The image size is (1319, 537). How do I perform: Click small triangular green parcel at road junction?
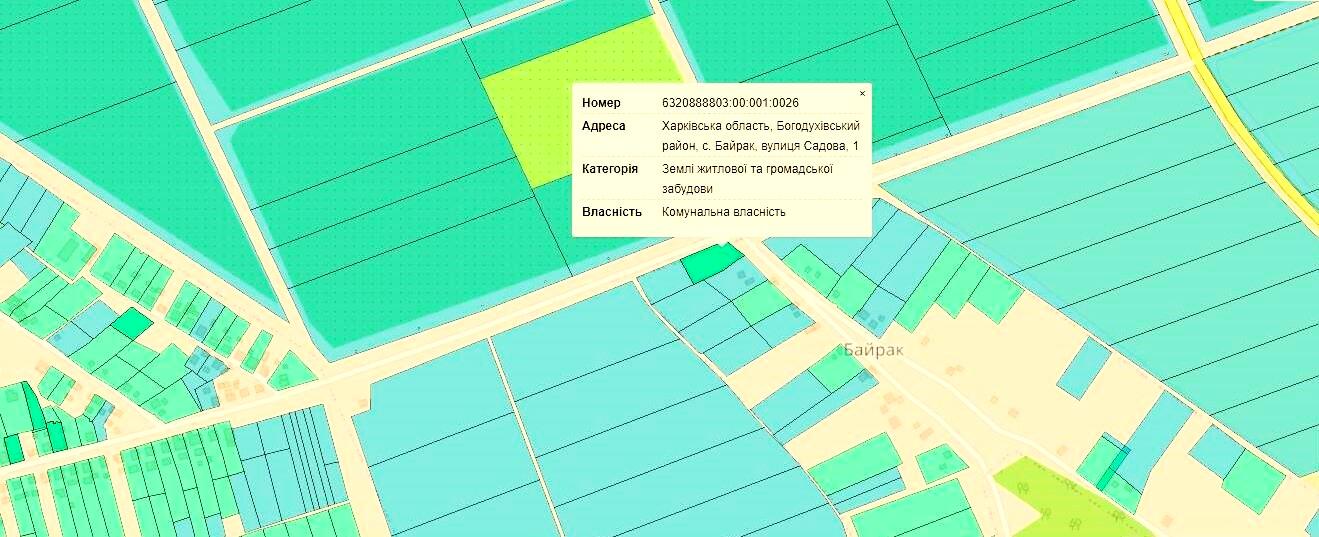pos(292,371)
